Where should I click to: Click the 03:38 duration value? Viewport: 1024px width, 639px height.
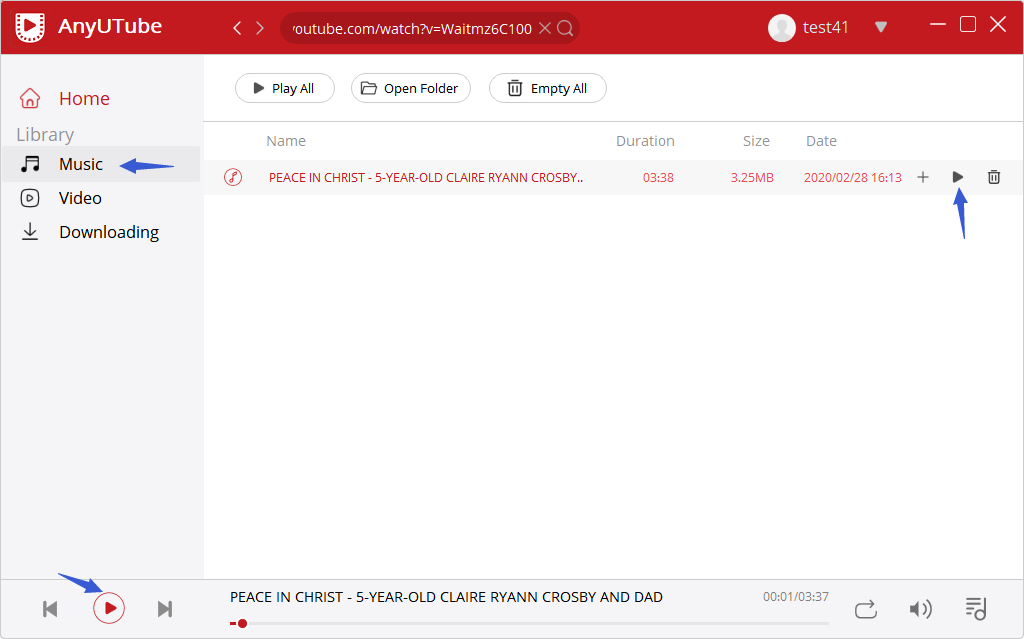point(658,178)
